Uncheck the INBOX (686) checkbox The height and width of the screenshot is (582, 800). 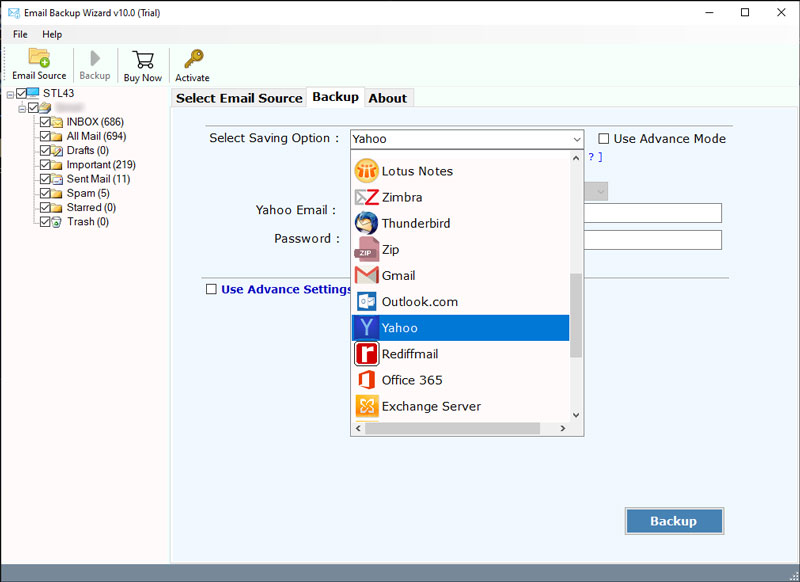coord(45,122)
